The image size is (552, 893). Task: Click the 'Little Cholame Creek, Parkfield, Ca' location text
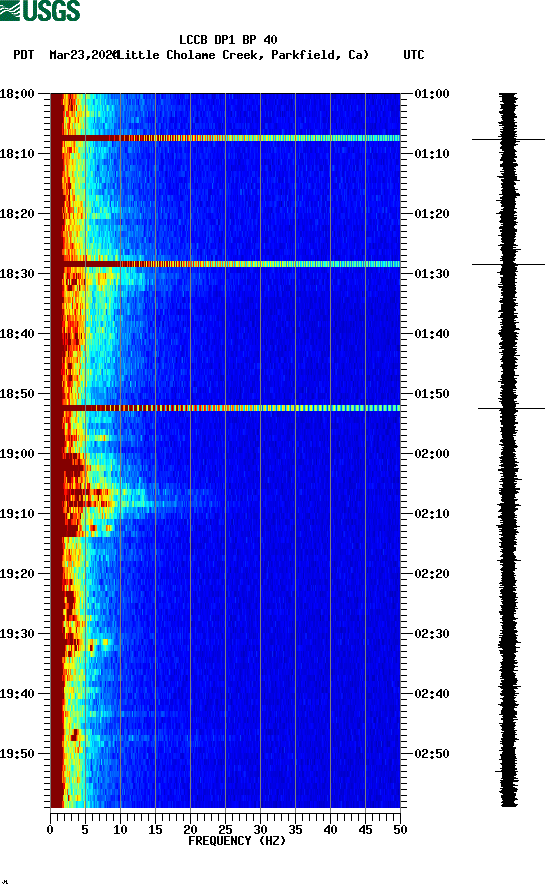[242, 55]
